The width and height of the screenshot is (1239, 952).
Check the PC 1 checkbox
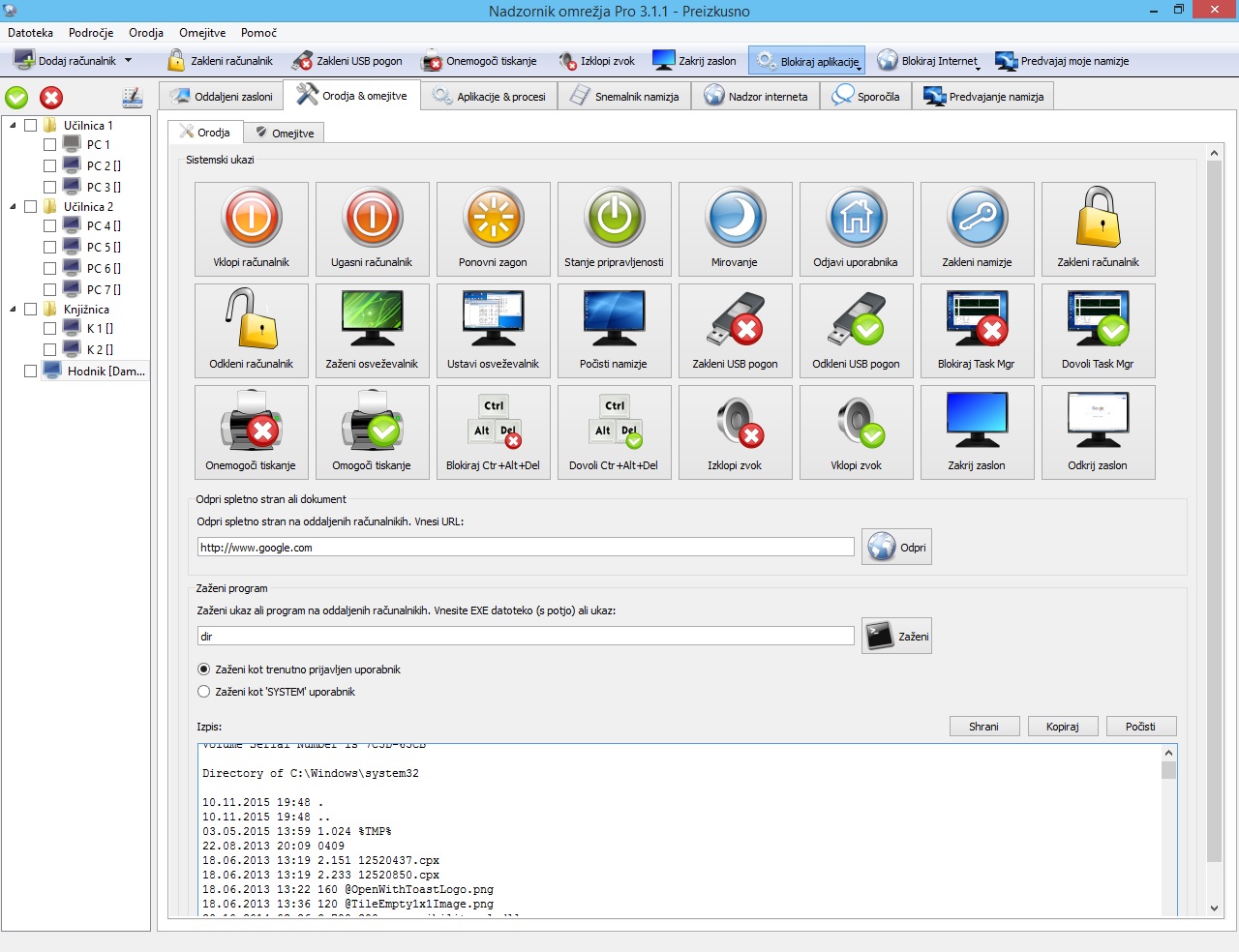pos(49,145)
